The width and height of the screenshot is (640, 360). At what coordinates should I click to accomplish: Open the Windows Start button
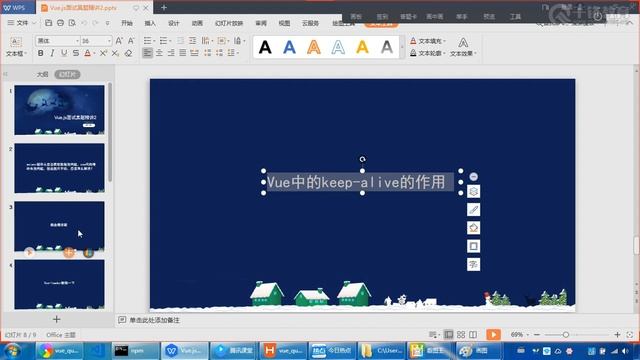click(x=13, y=351)
